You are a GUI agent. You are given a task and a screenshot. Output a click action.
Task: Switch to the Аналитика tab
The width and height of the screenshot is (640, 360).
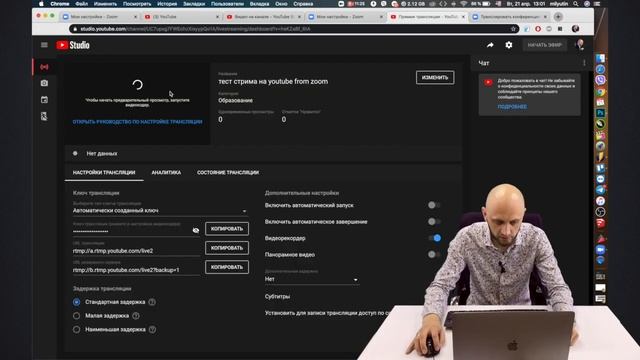point(166,173)
